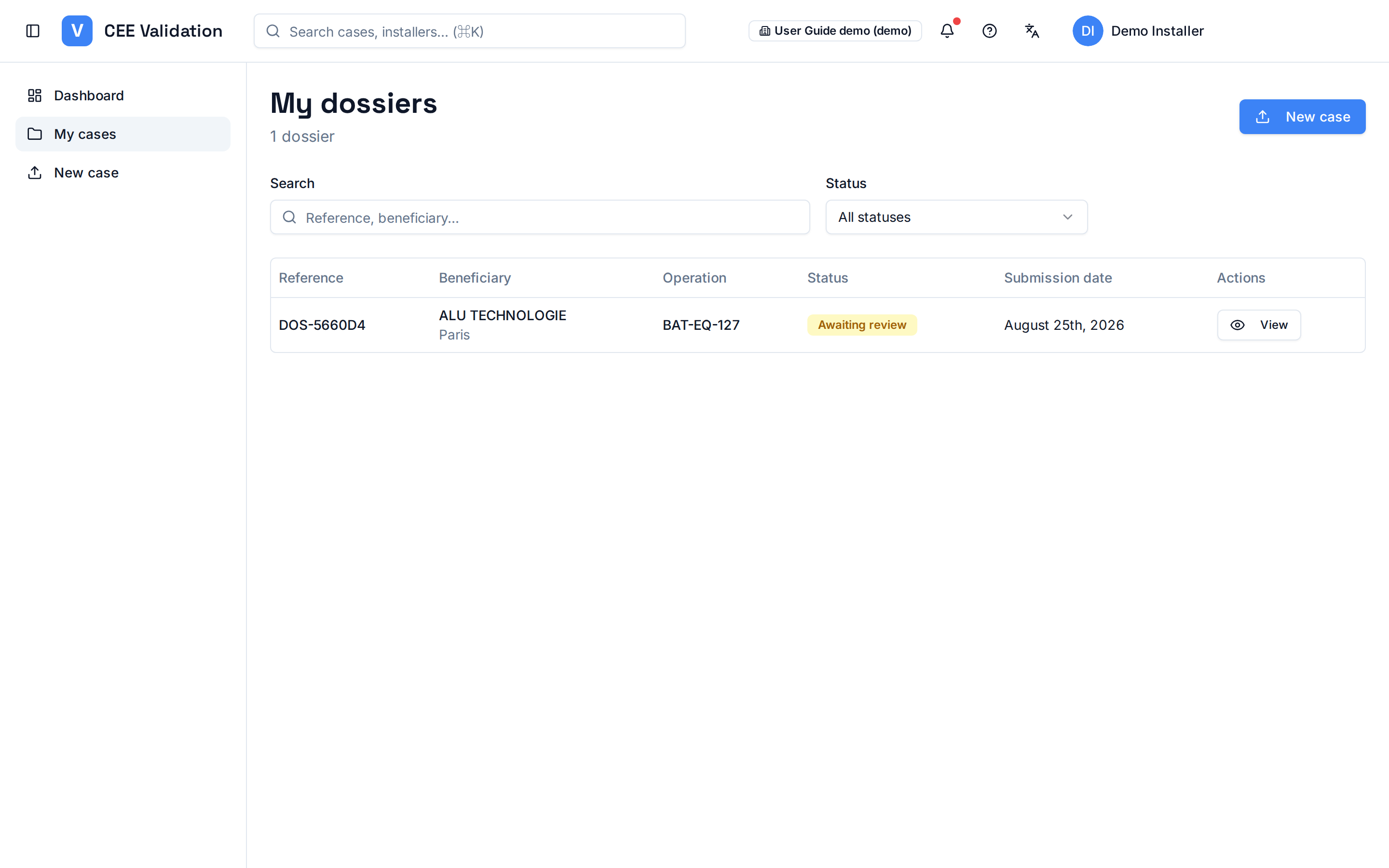Open the help question mark icon
1389x868 pixels.
tap(989, 31)
